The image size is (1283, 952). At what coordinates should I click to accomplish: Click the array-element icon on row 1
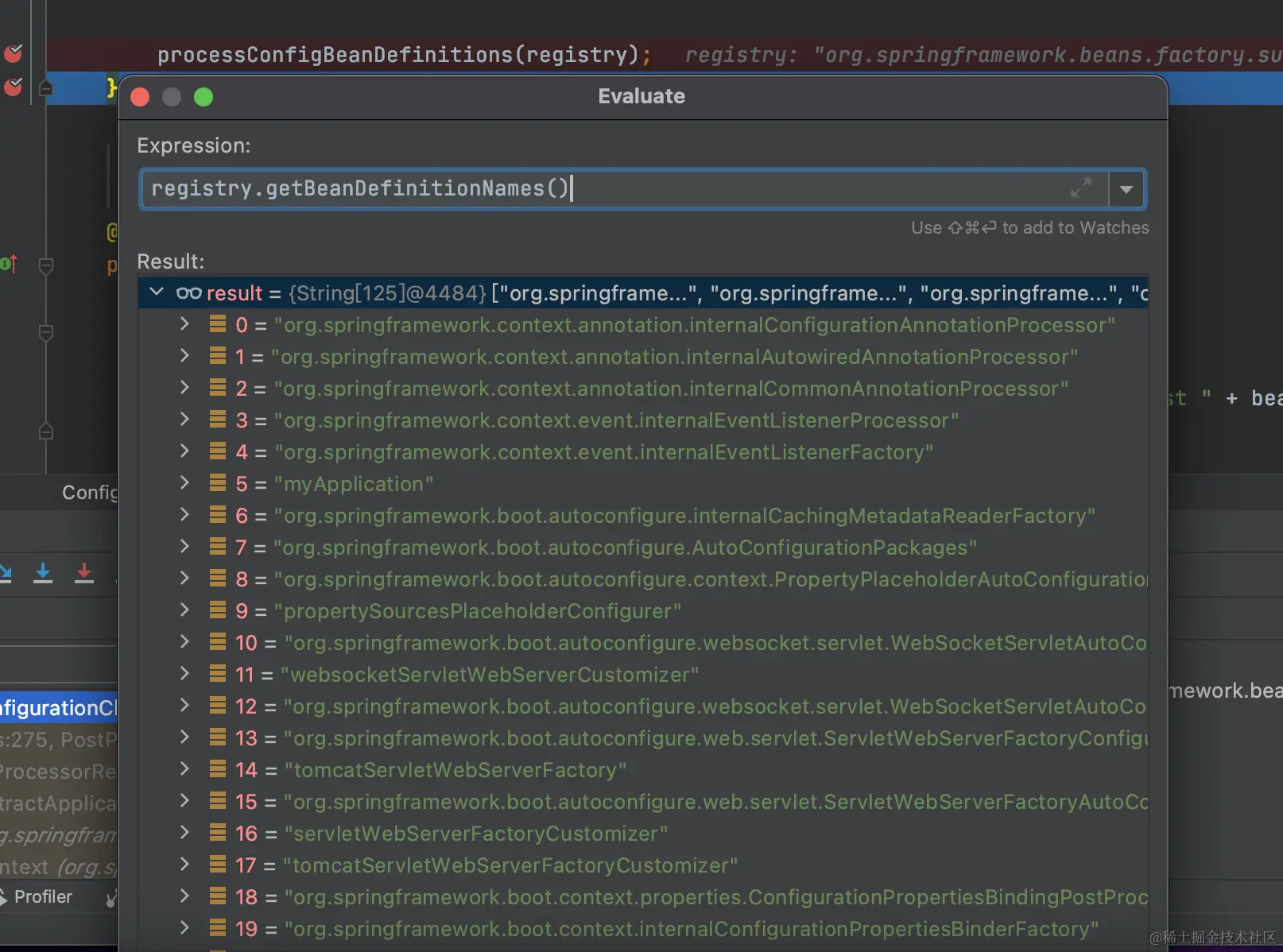pos(218,356)
